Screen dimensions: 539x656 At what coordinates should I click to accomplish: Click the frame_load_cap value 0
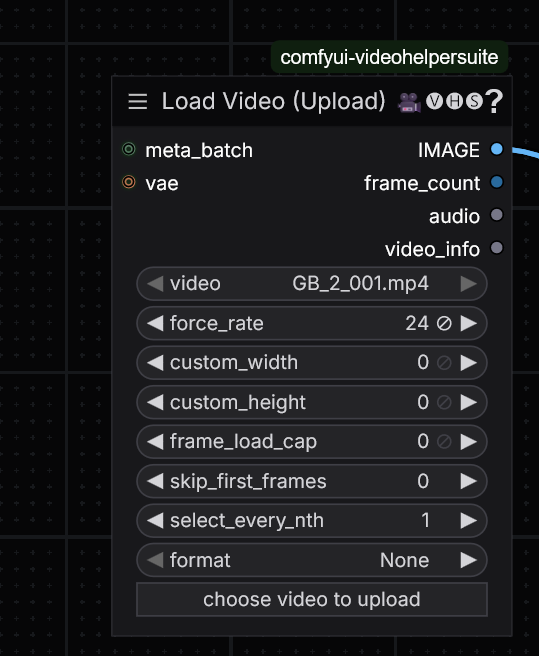pos(423,442)
